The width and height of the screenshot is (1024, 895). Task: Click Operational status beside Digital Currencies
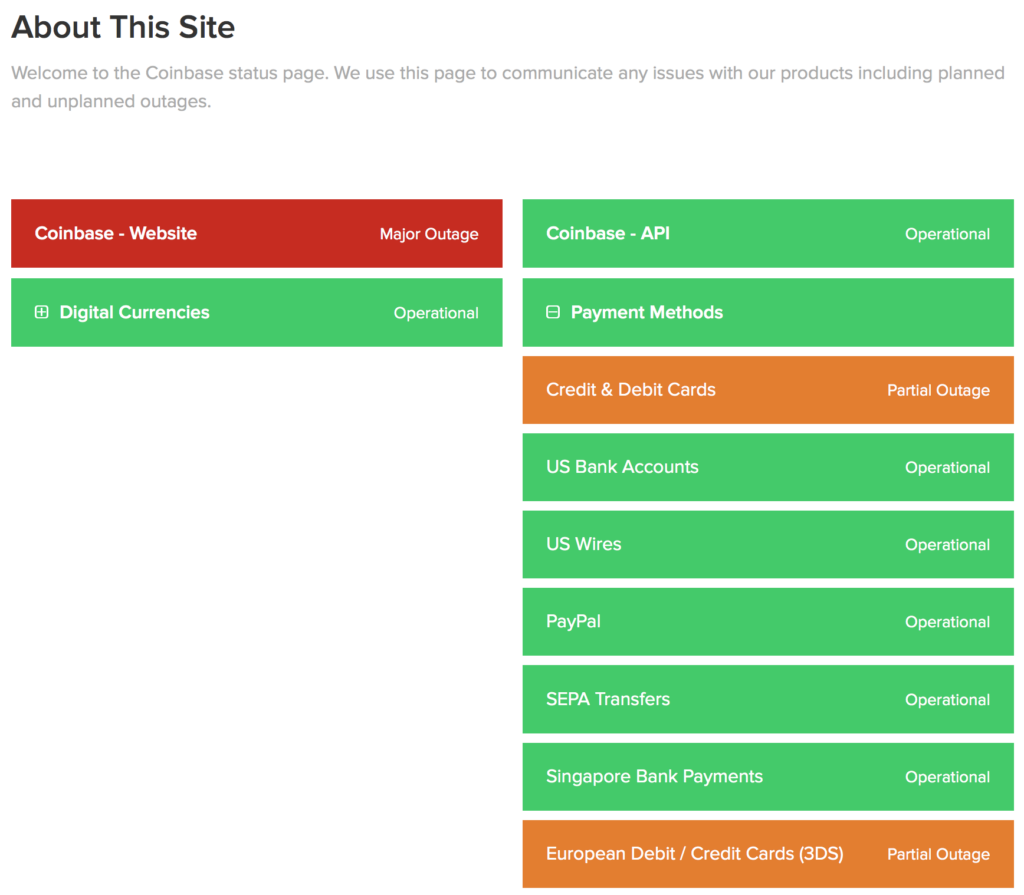(x=436, y=313)
